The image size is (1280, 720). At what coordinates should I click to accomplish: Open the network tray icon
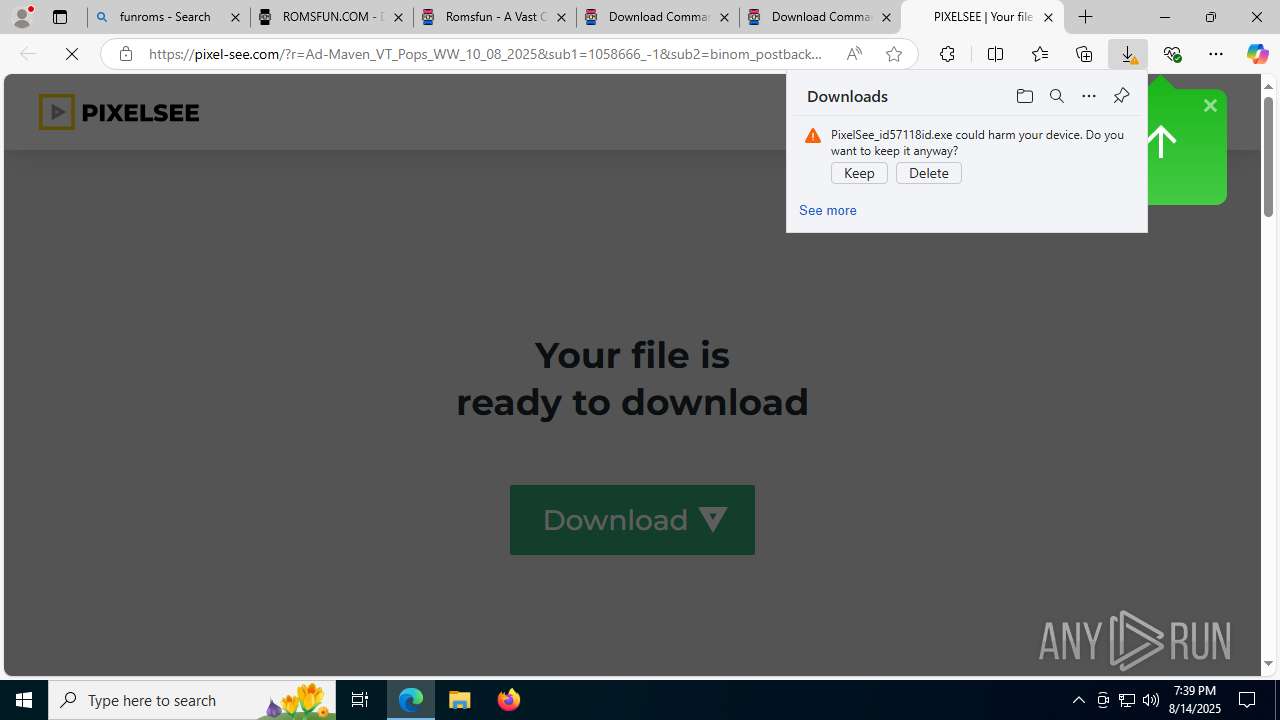click(x=1127, y=700)
